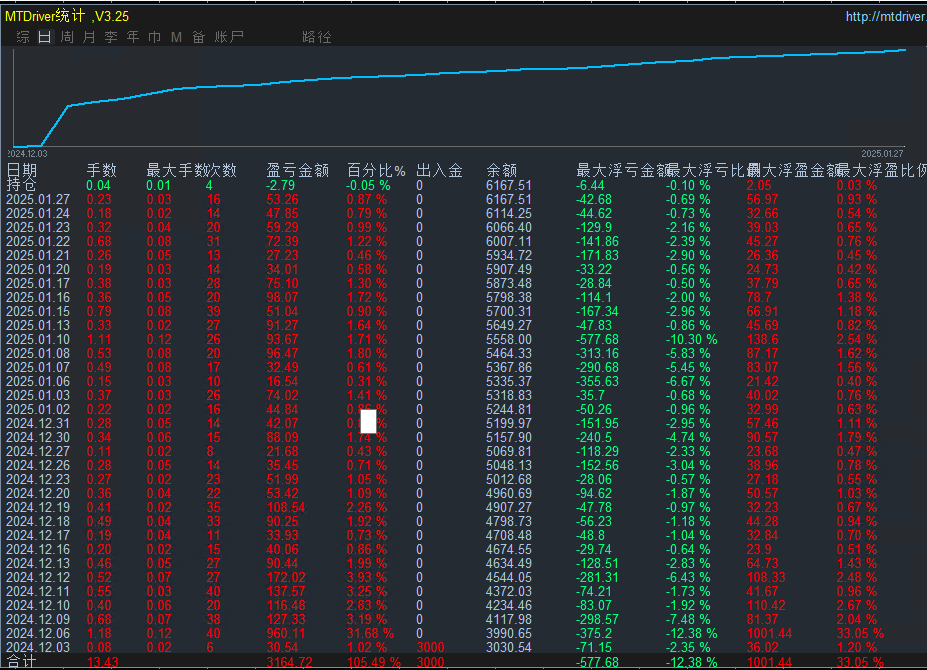Click the 6114.25 balance value
The height and width of the screenshot is (670, 927).
coord(509,213)
